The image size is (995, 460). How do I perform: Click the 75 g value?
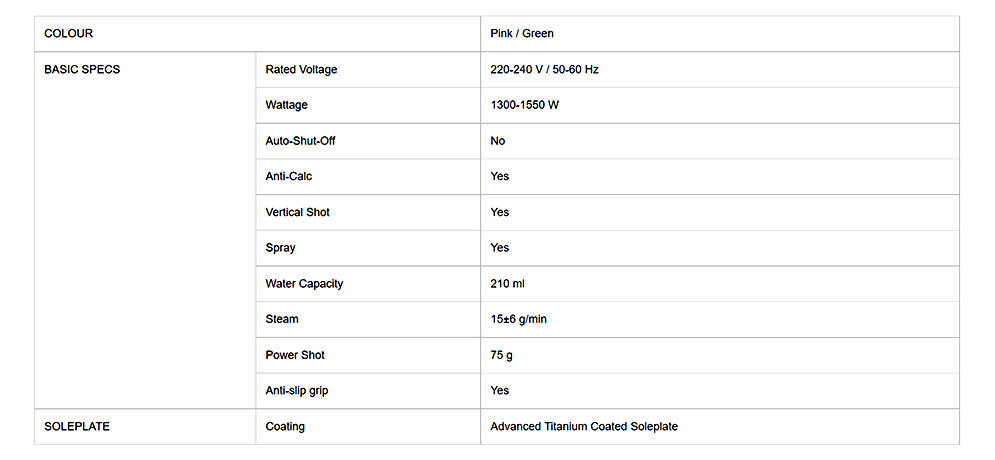click(502, 355)
